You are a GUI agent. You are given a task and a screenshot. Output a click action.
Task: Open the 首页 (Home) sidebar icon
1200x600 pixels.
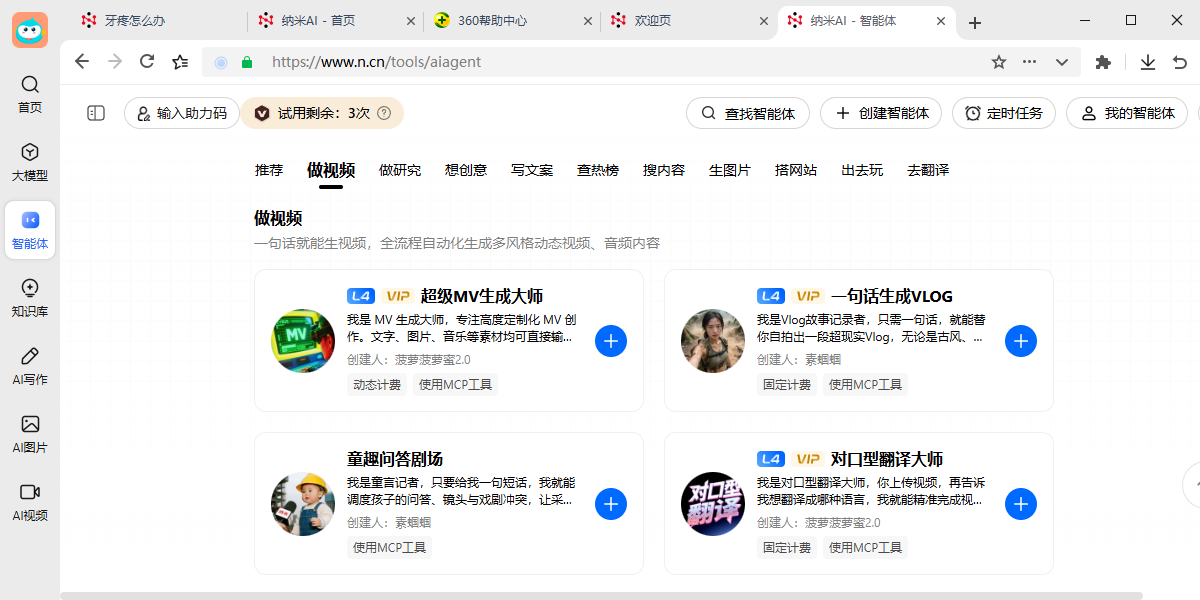[x=29, y=95]
